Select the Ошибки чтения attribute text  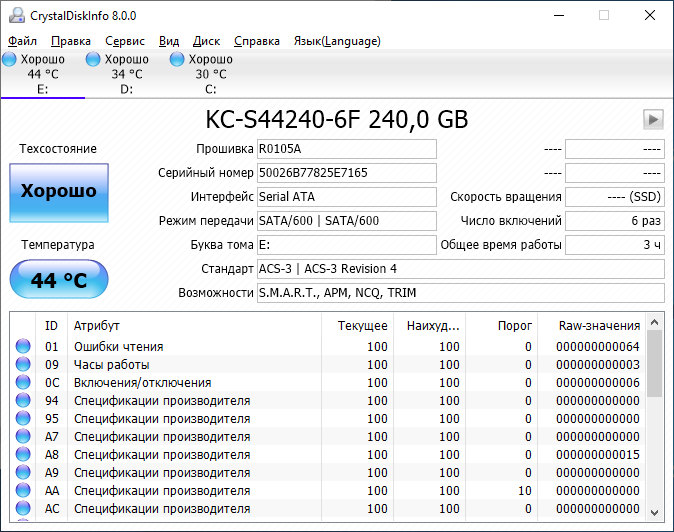119,347
